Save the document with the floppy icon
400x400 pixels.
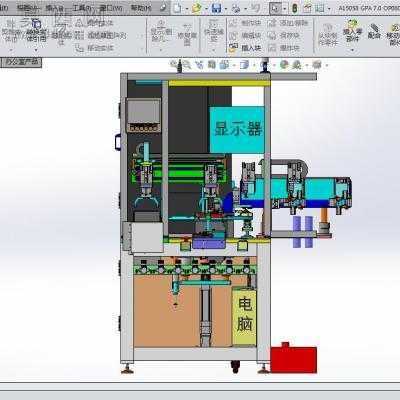pyautogui.click(x=217, y=8)
